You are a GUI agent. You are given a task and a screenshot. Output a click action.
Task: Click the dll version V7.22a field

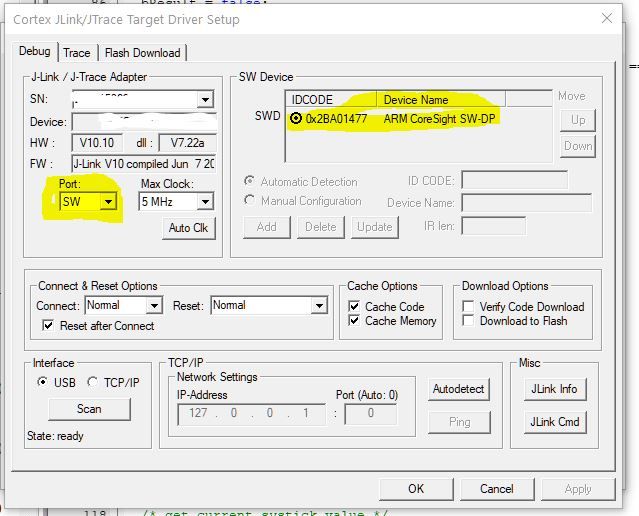pyautogui.click(x=187, y=143)
